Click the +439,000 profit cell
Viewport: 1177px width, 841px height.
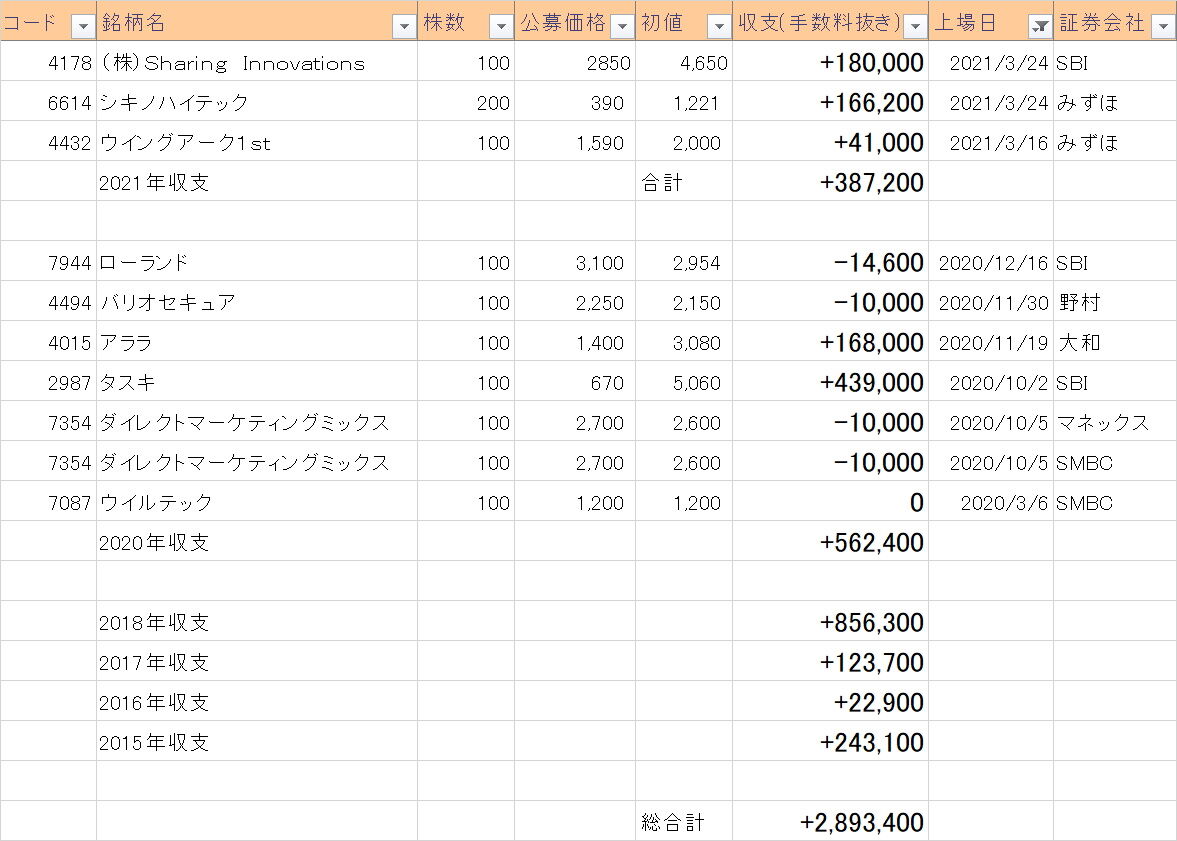click(x=830, y=381)
